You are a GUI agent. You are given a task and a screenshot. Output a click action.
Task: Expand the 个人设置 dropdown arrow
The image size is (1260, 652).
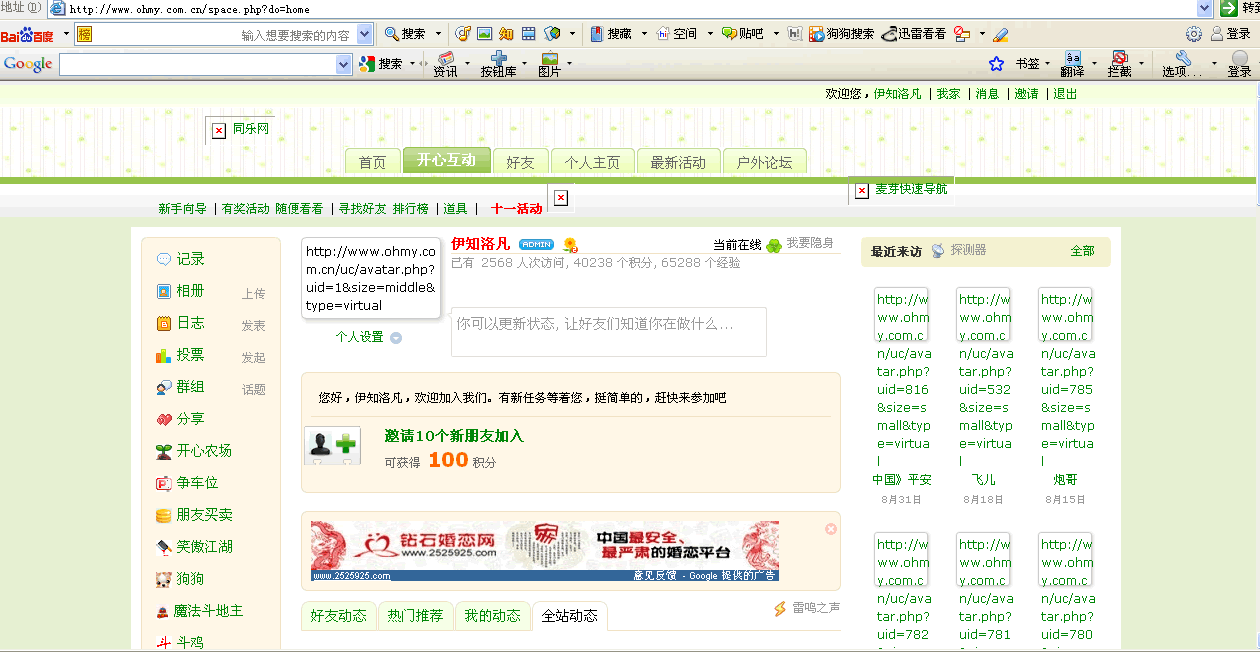point(396,338)
